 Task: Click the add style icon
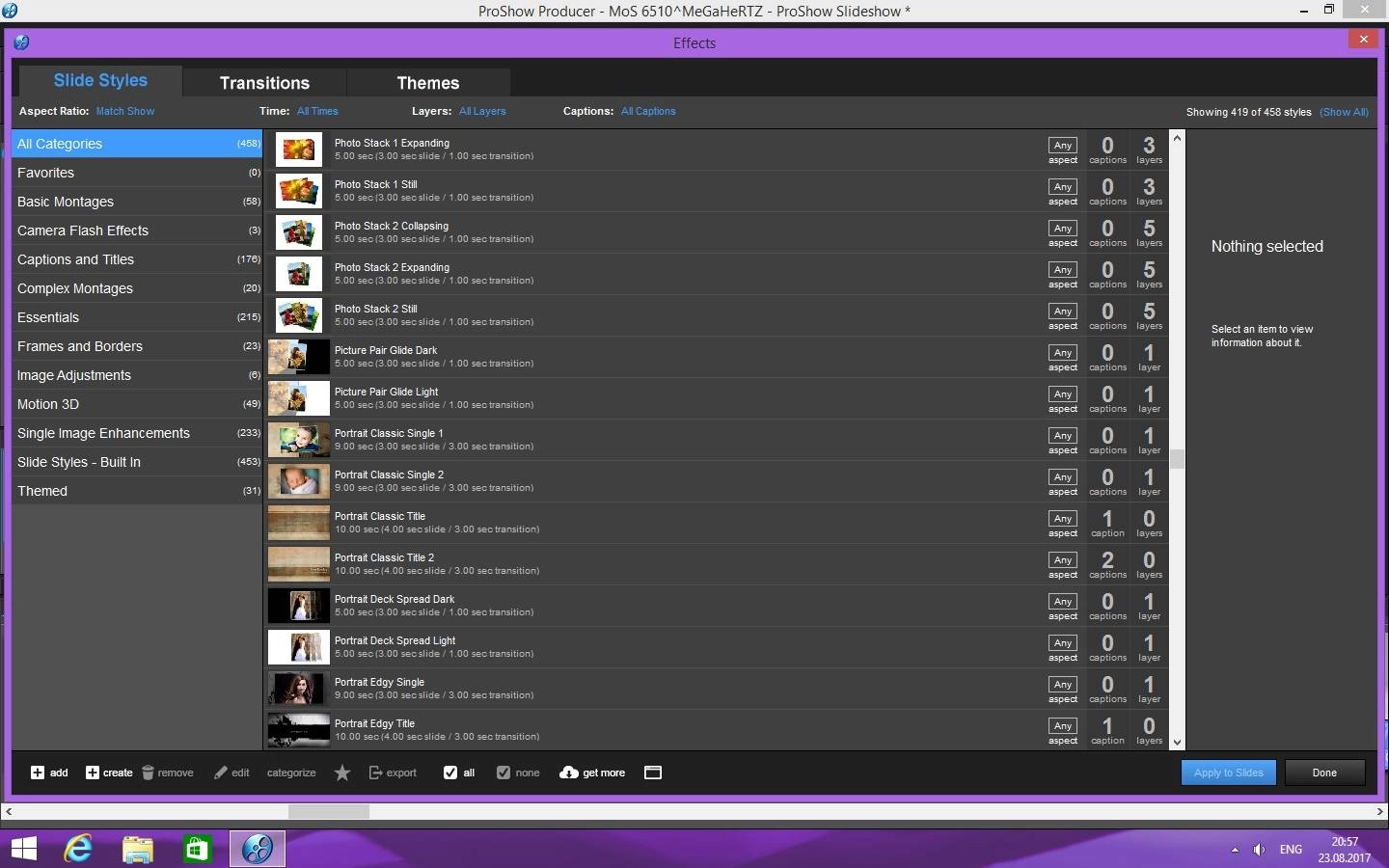coord(37,773)
